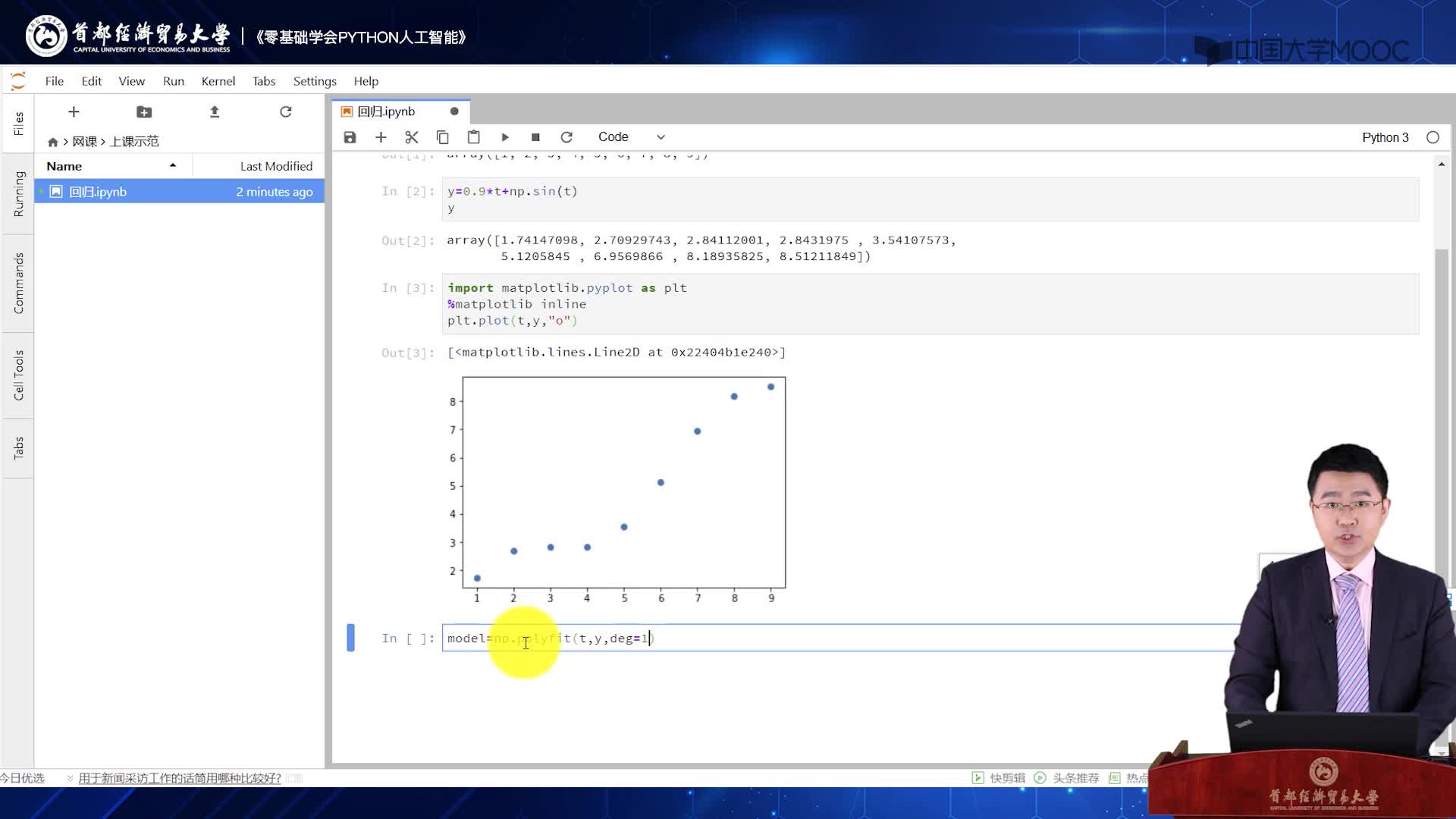The width and height of the screenshot is (1456, 819).
Task: Click the model=np.polyfit input cell
Action: [840, 638]
